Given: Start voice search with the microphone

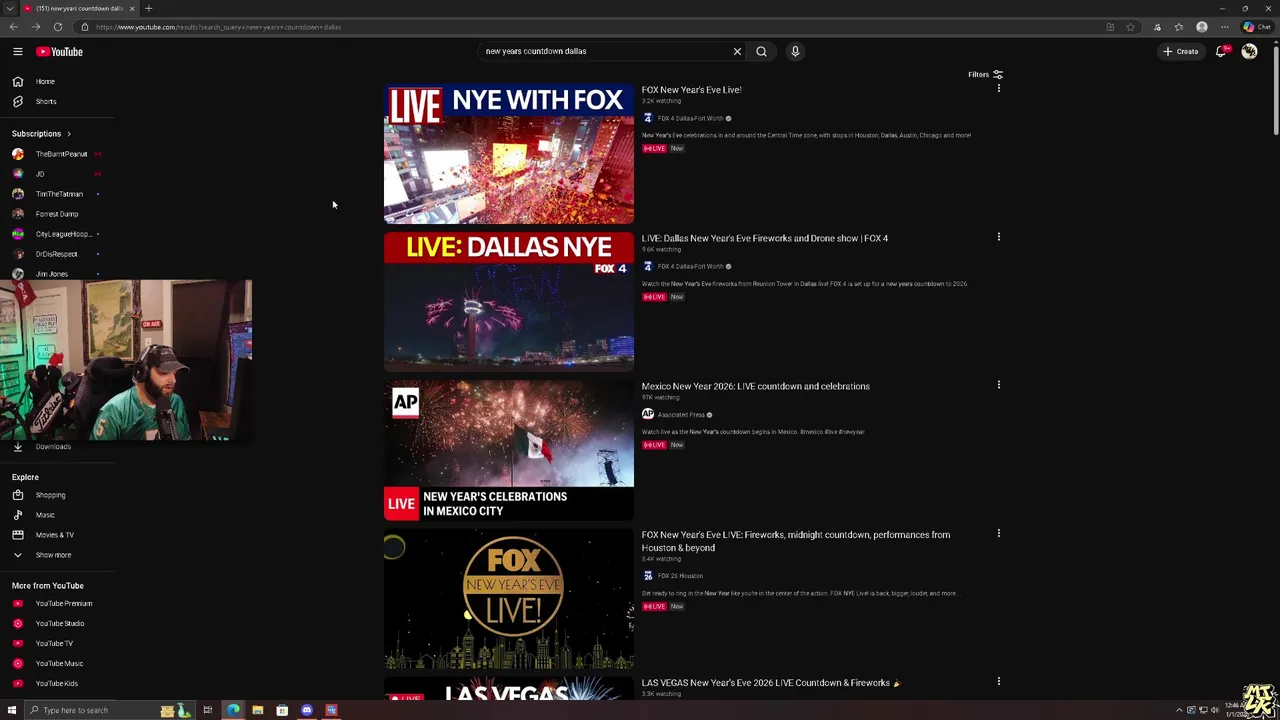Looking at the screenshot, I should pos(795,51).
